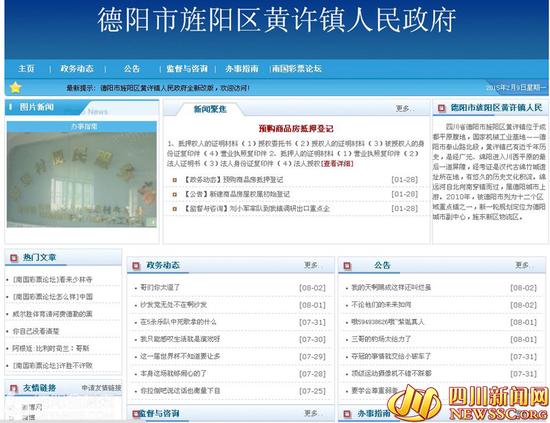Open the sixth hot article starting [南国彩票论坛]
This screenshot has width=550, height=423.
53,365
